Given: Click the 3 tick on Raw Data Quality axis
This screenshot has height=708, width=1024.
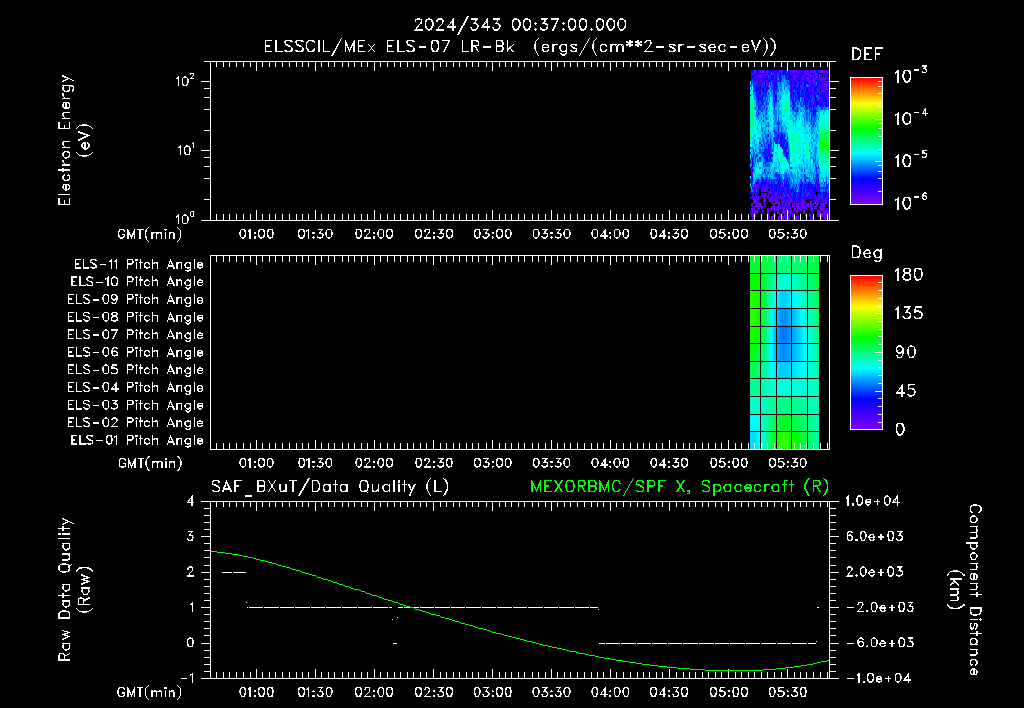Looking at the screenshot, I should click(191, 536).
